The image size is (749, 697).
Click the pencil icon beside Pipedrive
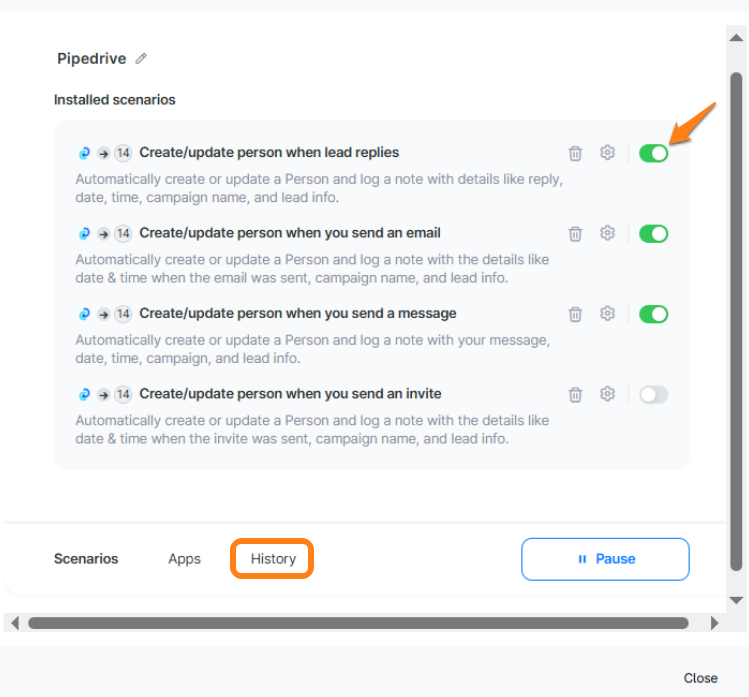pyautogui.click(x=141, y=59)
